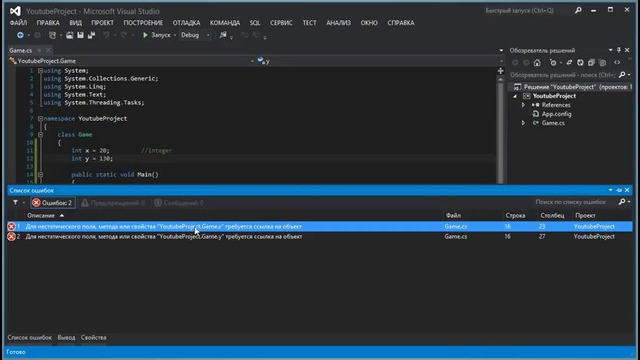Open the Debug configuration dropdown
Image resolution: width=640 pixels, height=360 pixels.
pyautogui.click(x=195, y=36)
